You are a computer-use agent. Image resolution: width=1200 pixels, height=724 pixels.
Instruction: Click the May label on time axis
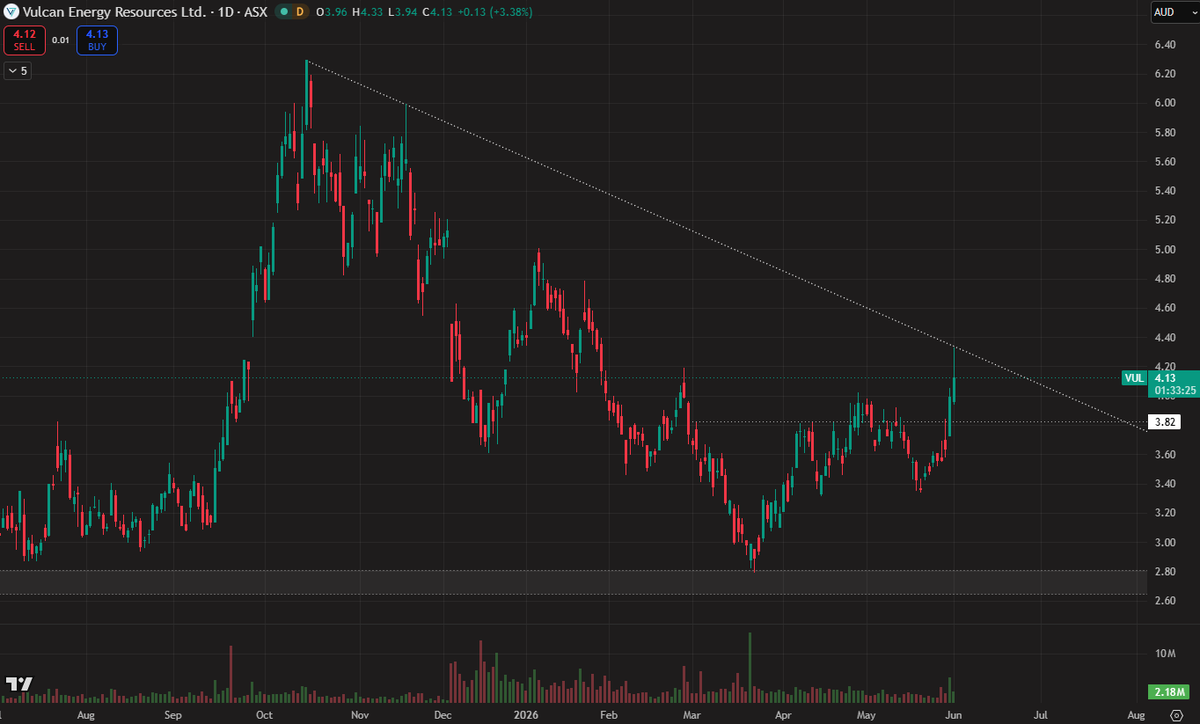coord(867,716)
